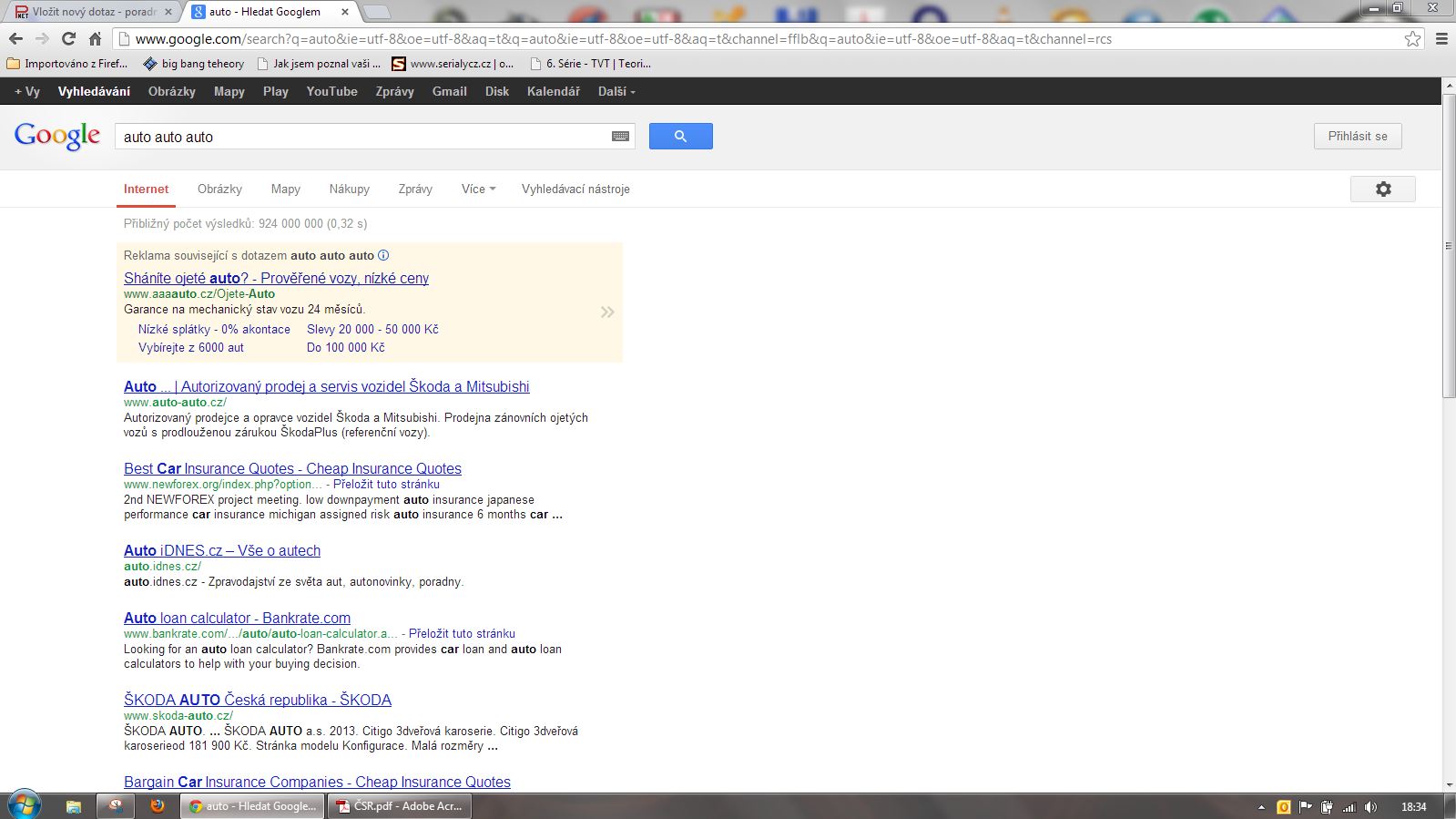Open the '6. Série - TVT | Teori...' bookmark
Image resolution: width=1456 pixels, height=819 pixels.
[591, 64]
